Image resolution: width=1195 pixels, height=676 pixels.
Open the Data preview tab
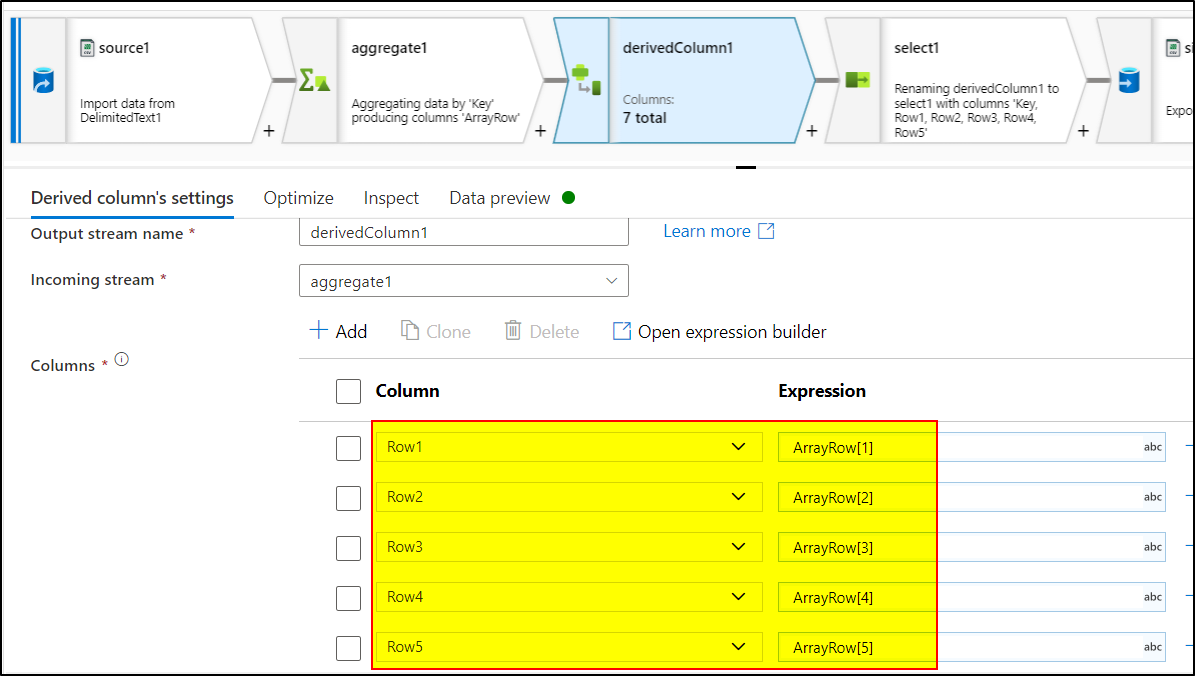click(x=500, y=198)
